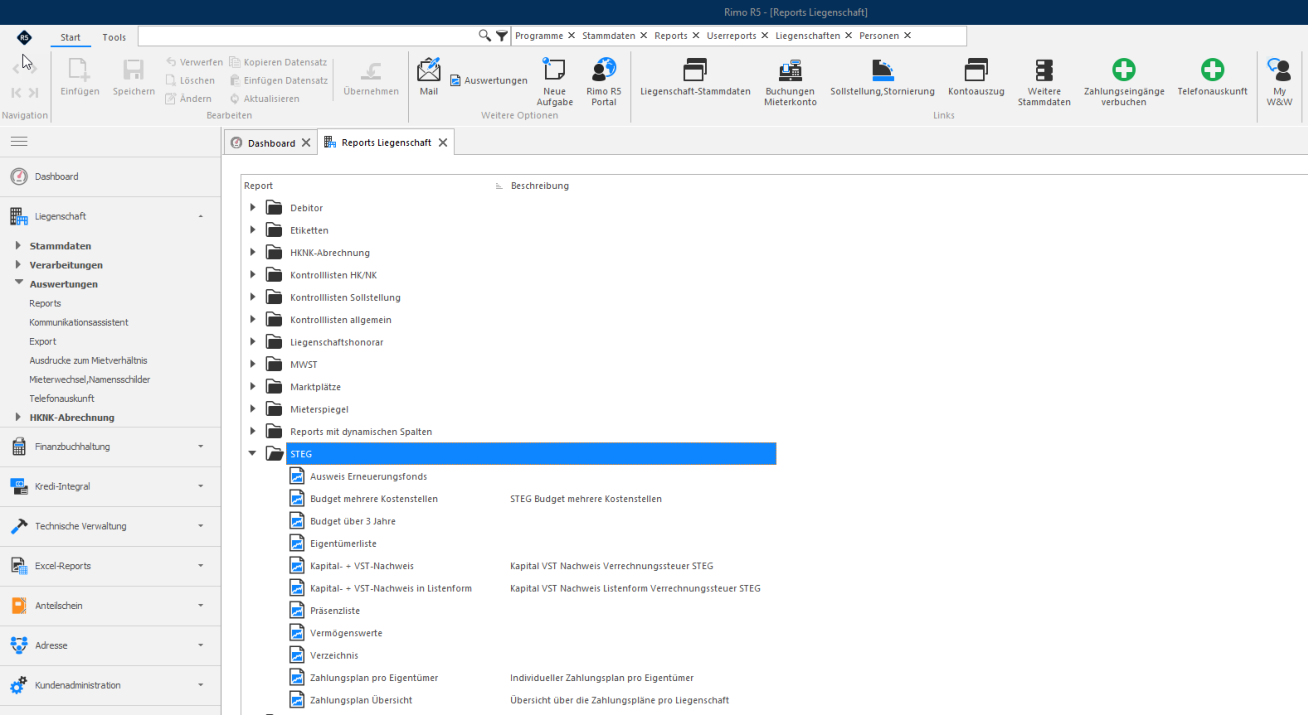Open Buchungen Mieterkonto
1309x715 pixels.
coord(790,81)
